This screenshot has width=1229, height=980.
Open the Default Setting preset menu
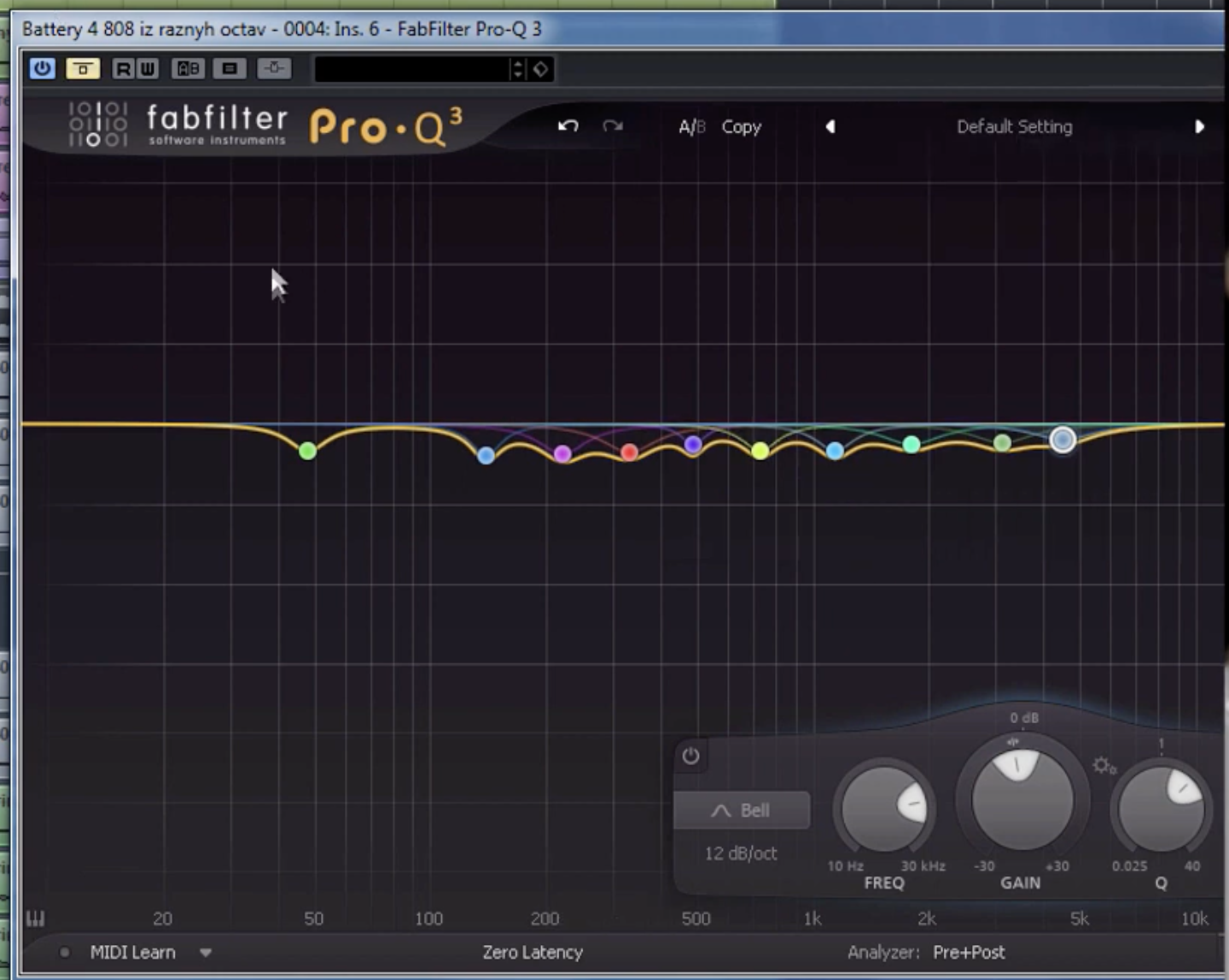tap(1014, 126)
